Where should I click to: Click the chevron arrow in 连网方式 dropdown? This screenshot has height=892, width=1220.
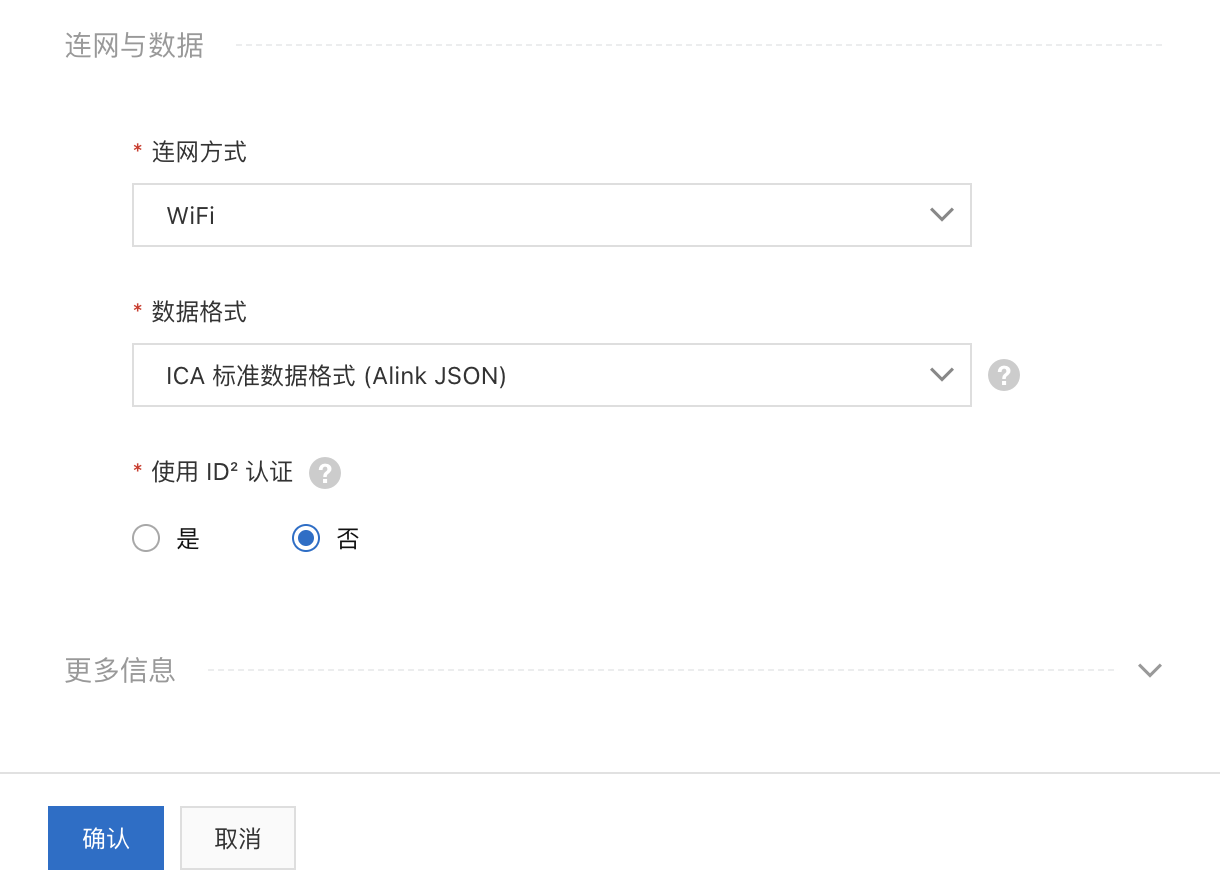click(942, 214)
